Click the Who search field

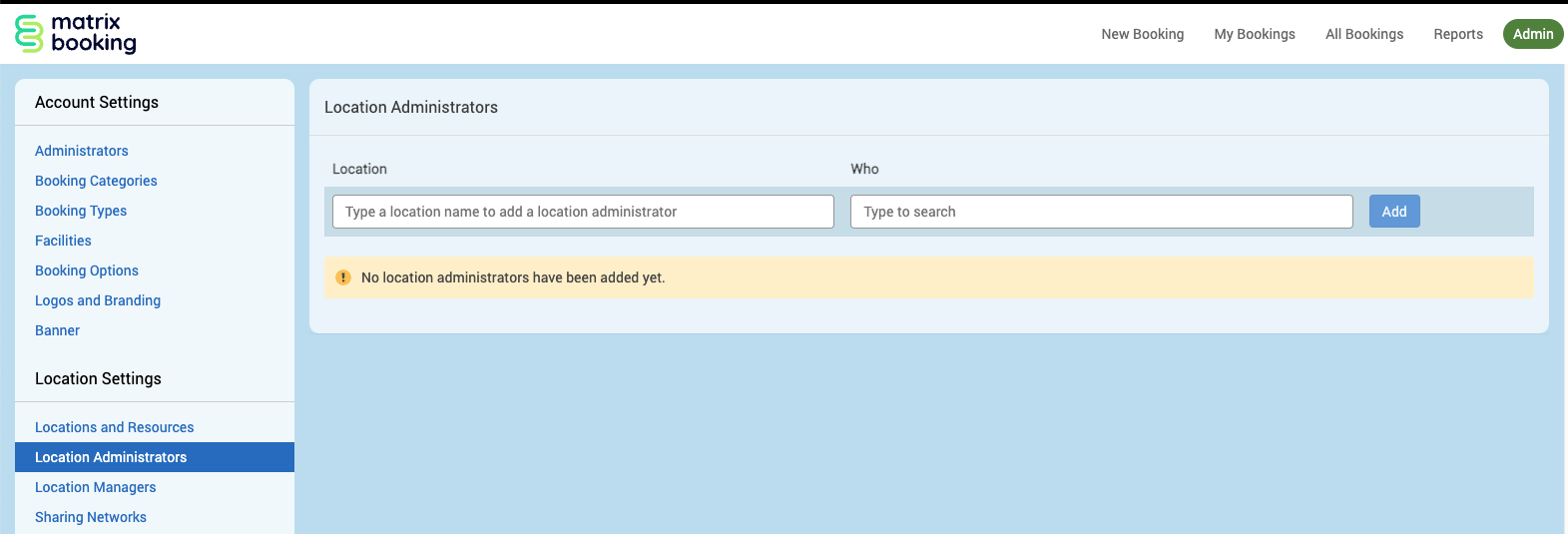coord(1101,212)
